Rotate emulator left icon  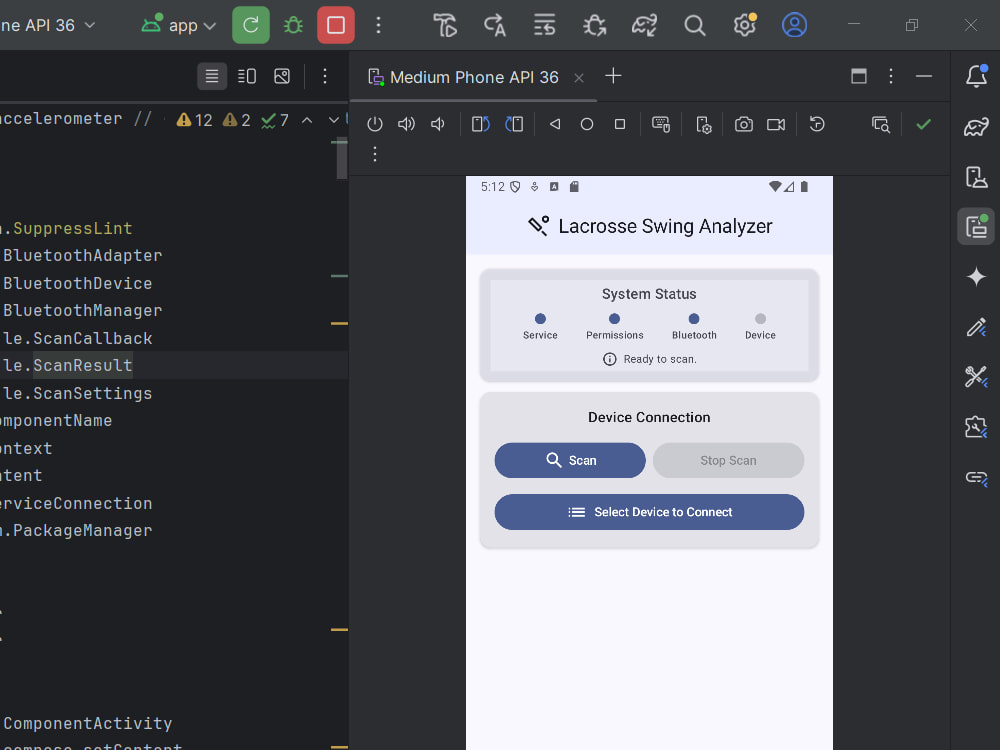tap(480, 124)
